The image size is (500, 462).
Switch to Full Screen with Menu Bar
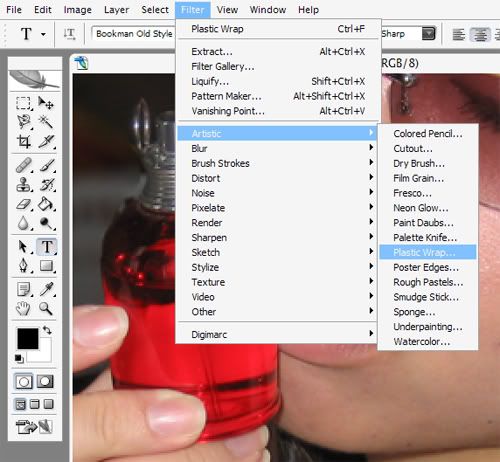pos(35,404)
